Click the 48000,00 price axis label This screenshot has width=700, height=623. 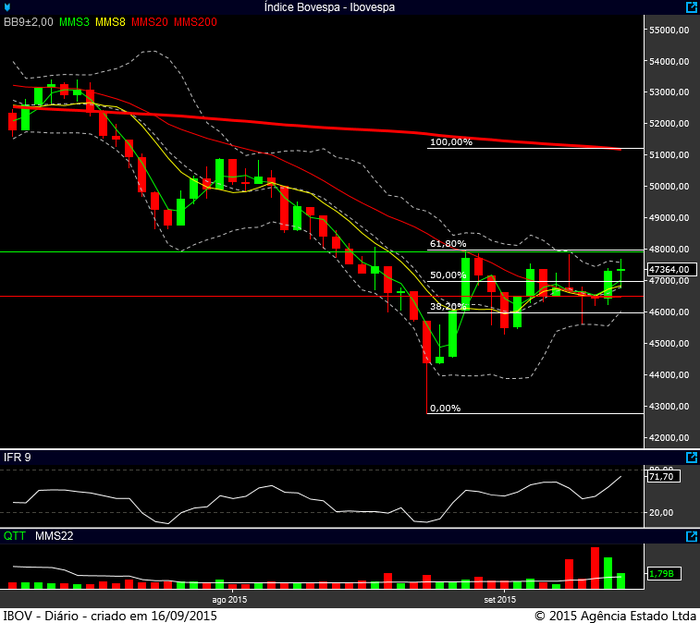coord(669,249)
